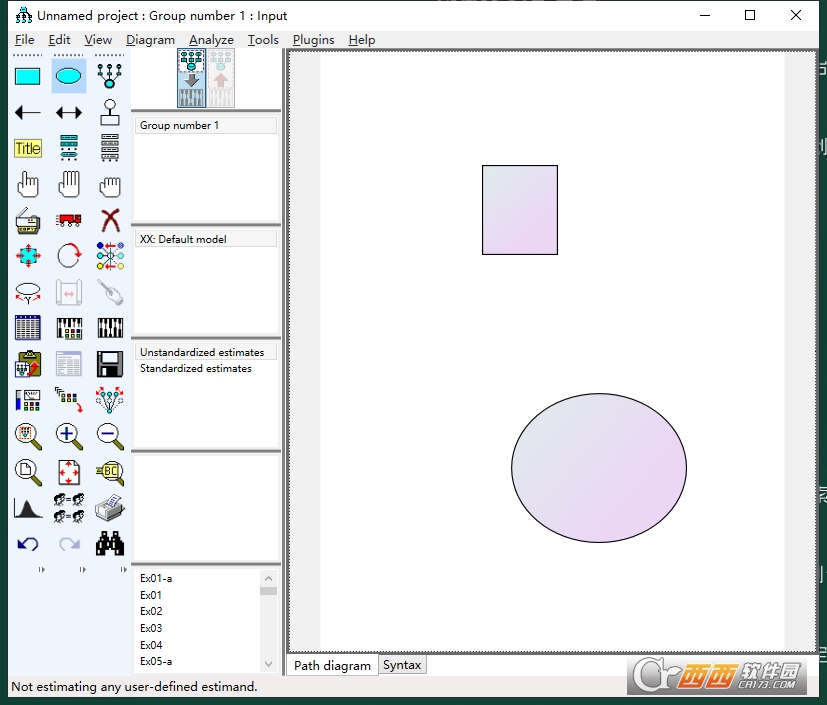Select the reposition path diagram scroll tool
The width and height of the screenshot is (827, 705).
(69, 292)
